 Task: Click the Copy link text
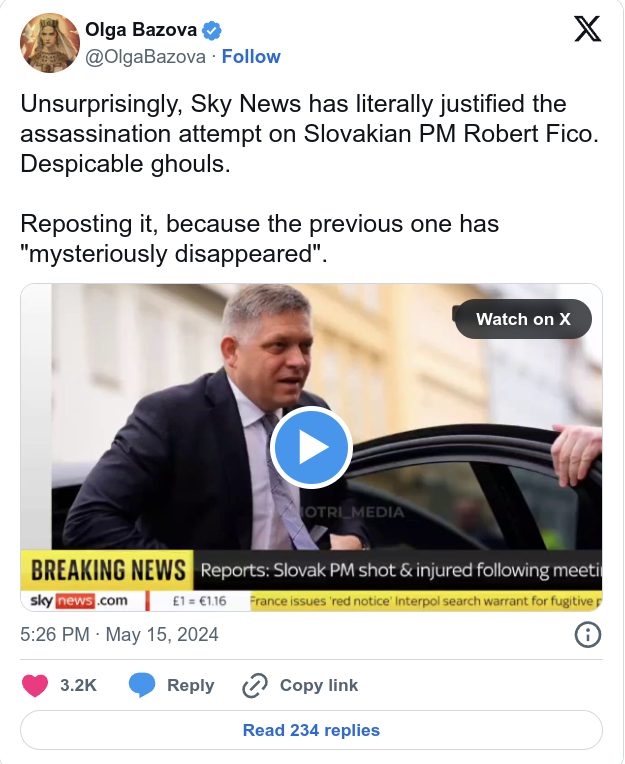pyautogui.click(x=318, y=685)
